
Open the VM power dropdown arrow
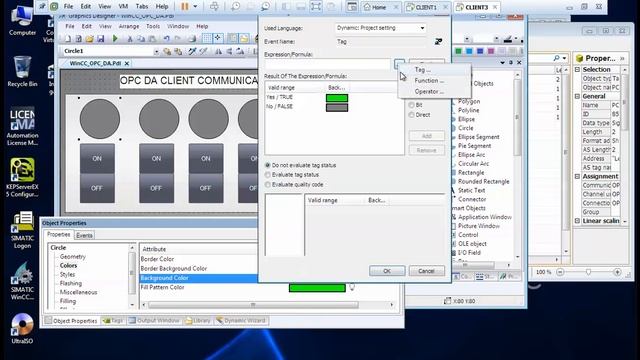click(x=195, y=6)
